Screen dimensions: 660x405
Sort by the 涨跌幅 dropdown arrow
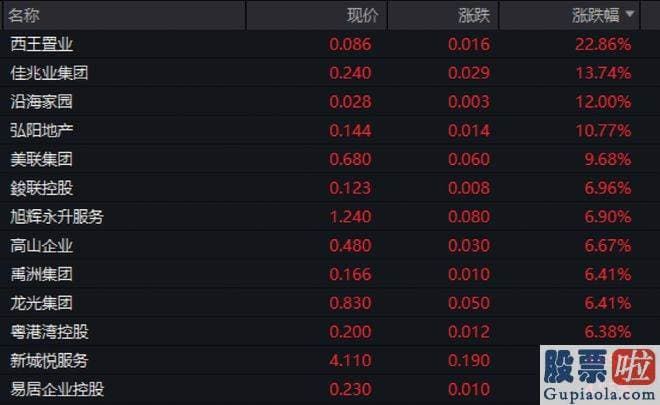pos(630,14)
